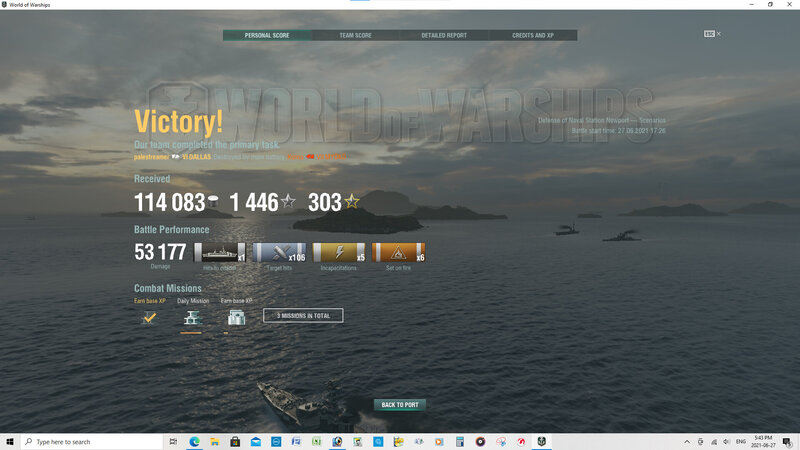This screenshot has width=800, height=450.
Task: Click the Battle Performance heading
Action: (x=171, y=230)
